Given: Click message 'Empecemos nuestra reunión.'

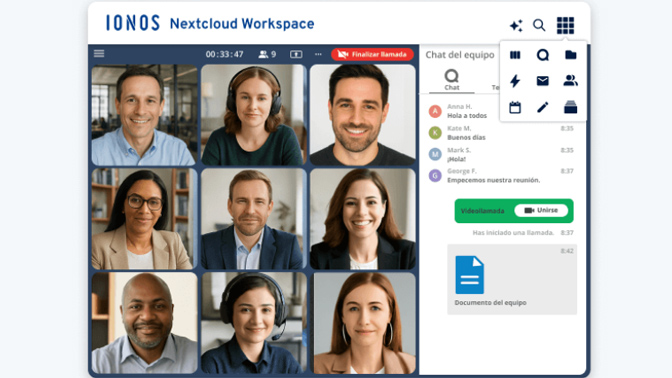Looking at the screenshot, I should tap(494, 180).
